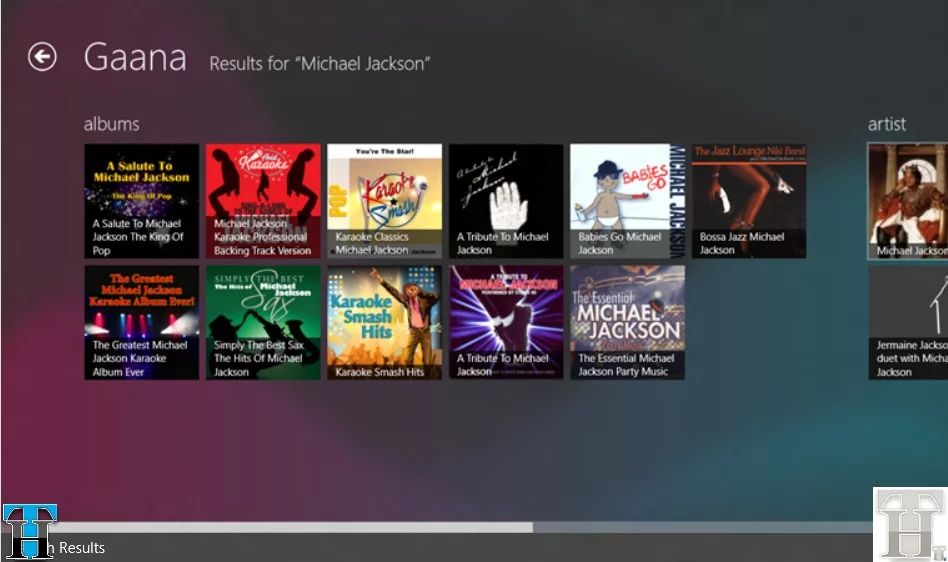Open The Greatest Michael Jackson Karaoke Album Ever
The width and height of the screenshot is (948, 562).
coord(141,323)
